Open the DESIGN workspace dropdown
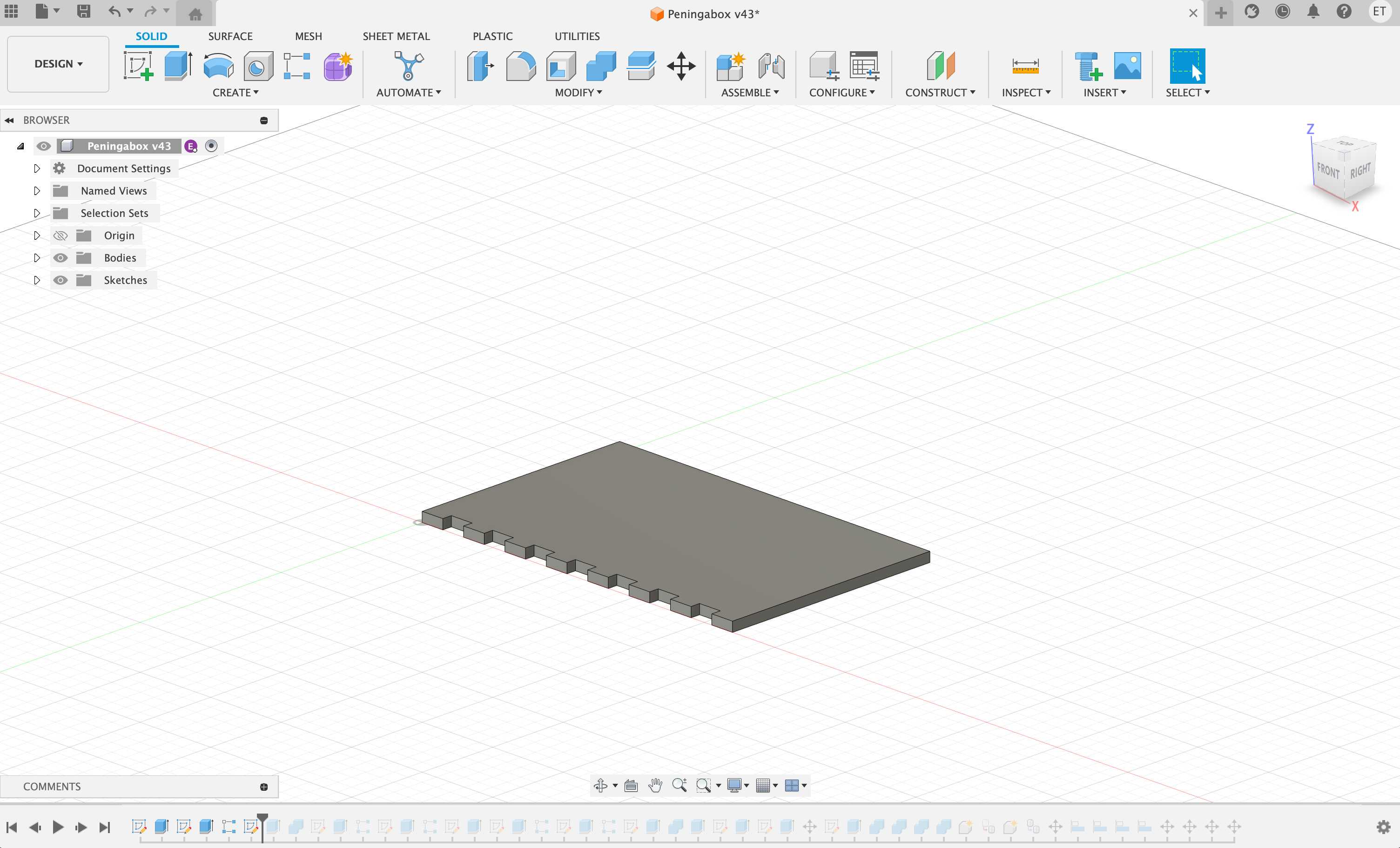The height and width of the screenshot is (848, 1400). click(x=58, y=64)
